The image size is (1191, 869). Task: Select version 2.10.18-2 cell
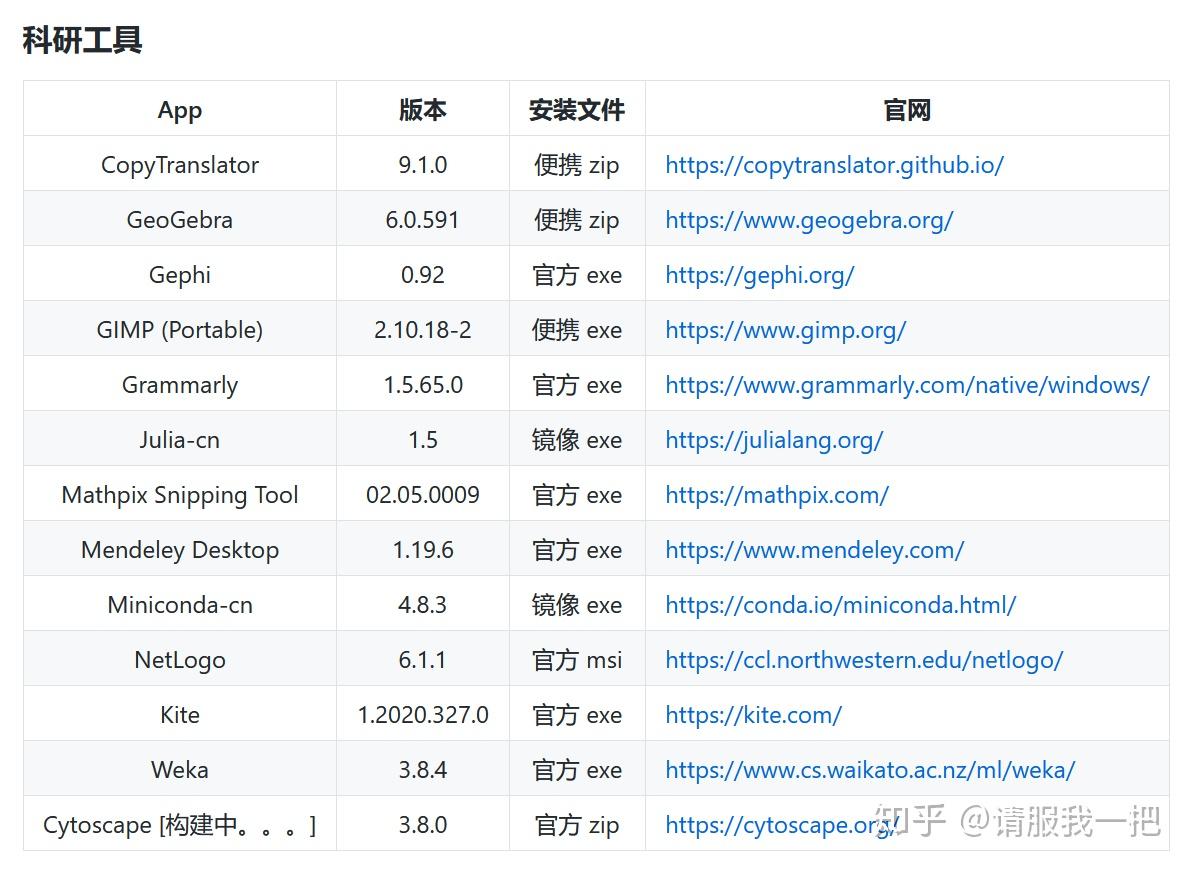pyautogui.click(x=423, y=330)
